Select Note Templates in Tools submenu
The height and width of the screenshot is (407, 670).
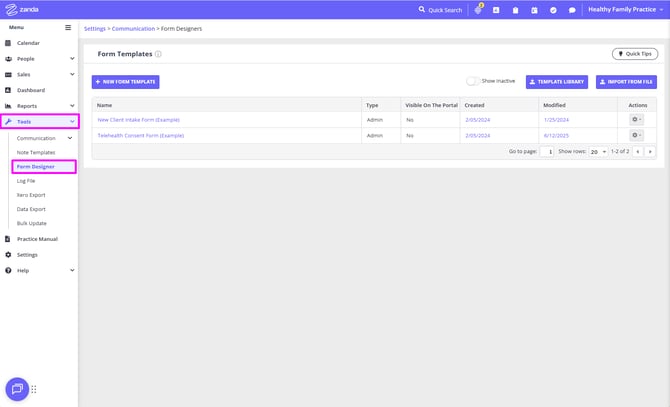pyautogui.click(x=36, y=152)
